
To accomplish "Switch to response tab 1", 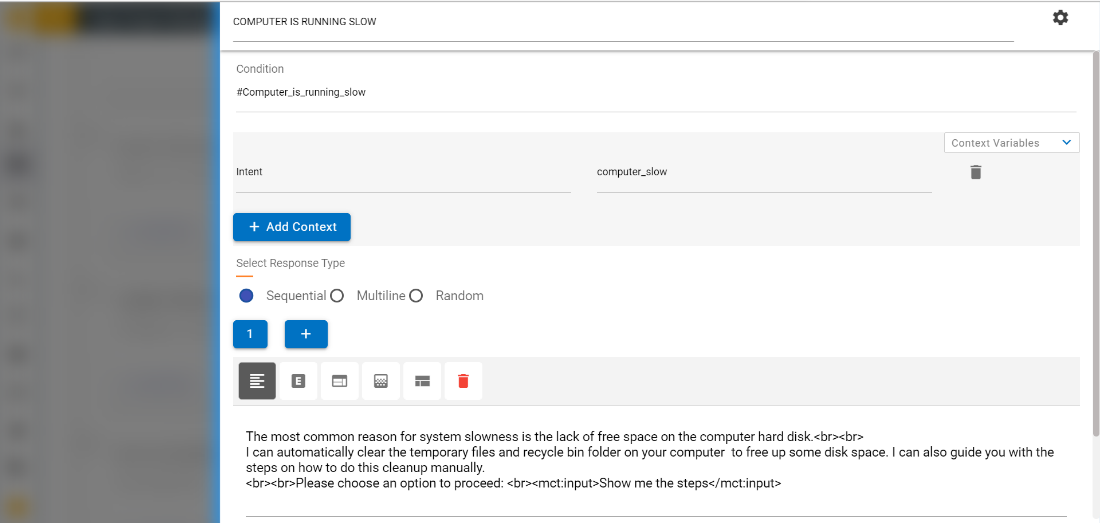I will pyautogui.click(x=250, y=334).
